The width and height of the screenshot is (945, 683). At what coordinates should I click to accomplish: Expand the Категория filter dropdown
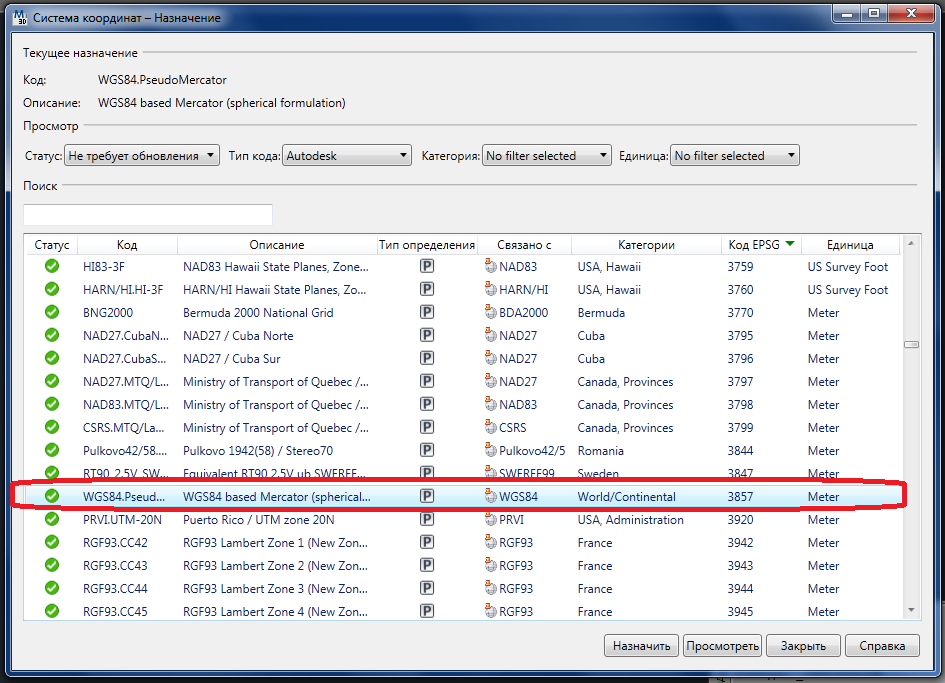[546, 155]
